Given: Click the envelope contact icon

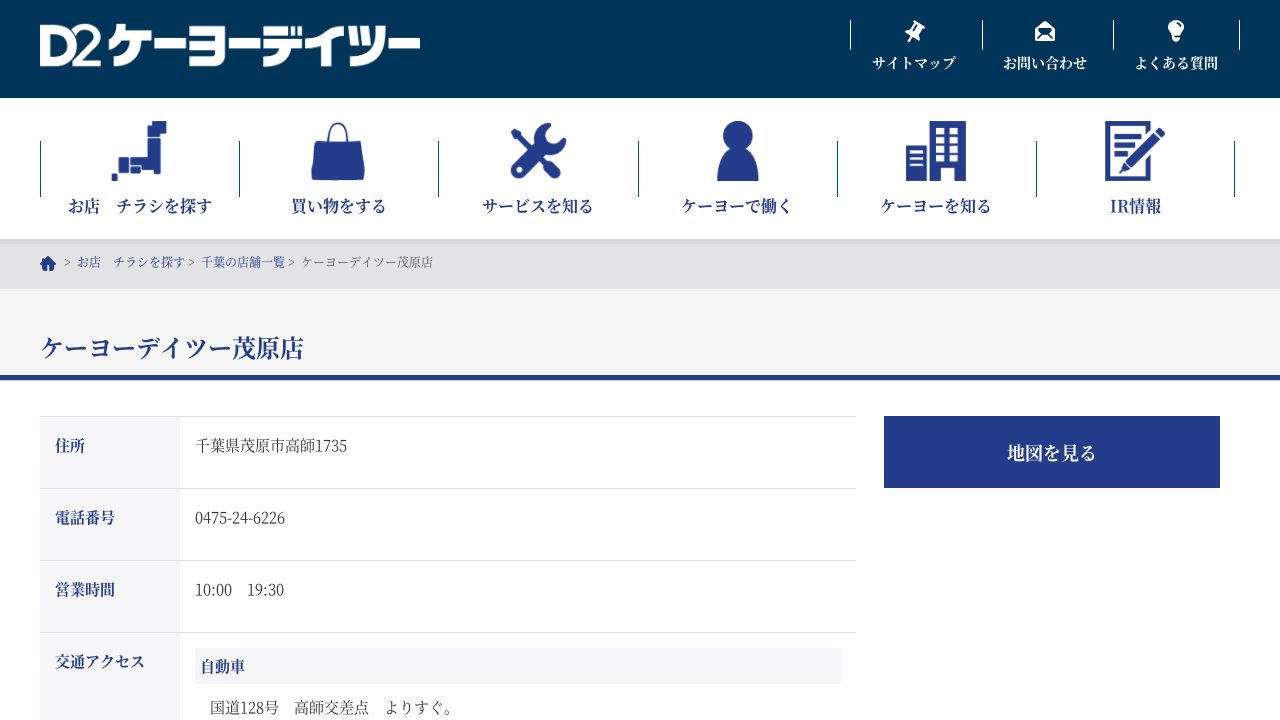Looking at the screenshot, I should (x=1044, y=32).
